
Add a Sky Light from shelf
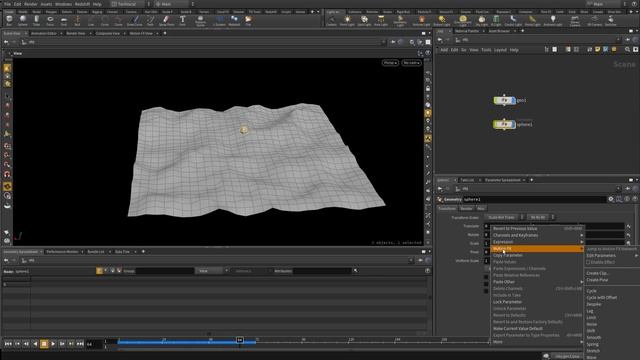pos(482,20)
